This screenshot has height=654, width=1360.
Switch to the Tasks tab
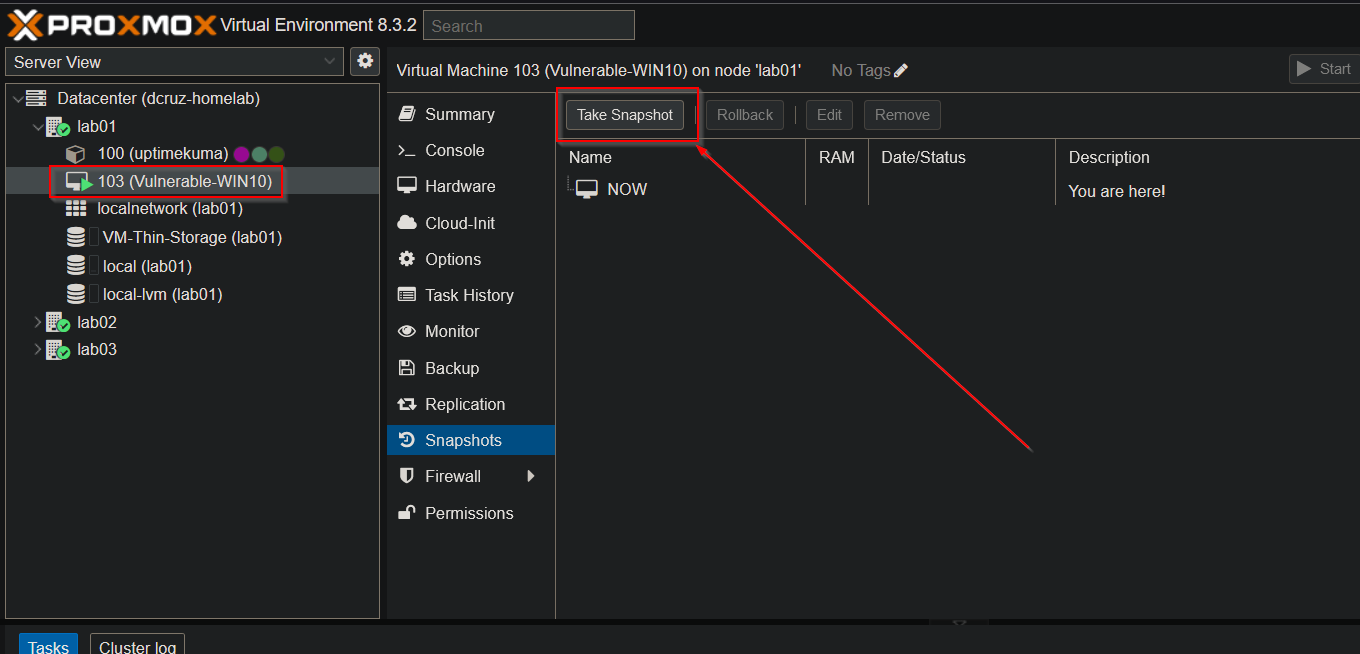48,646
